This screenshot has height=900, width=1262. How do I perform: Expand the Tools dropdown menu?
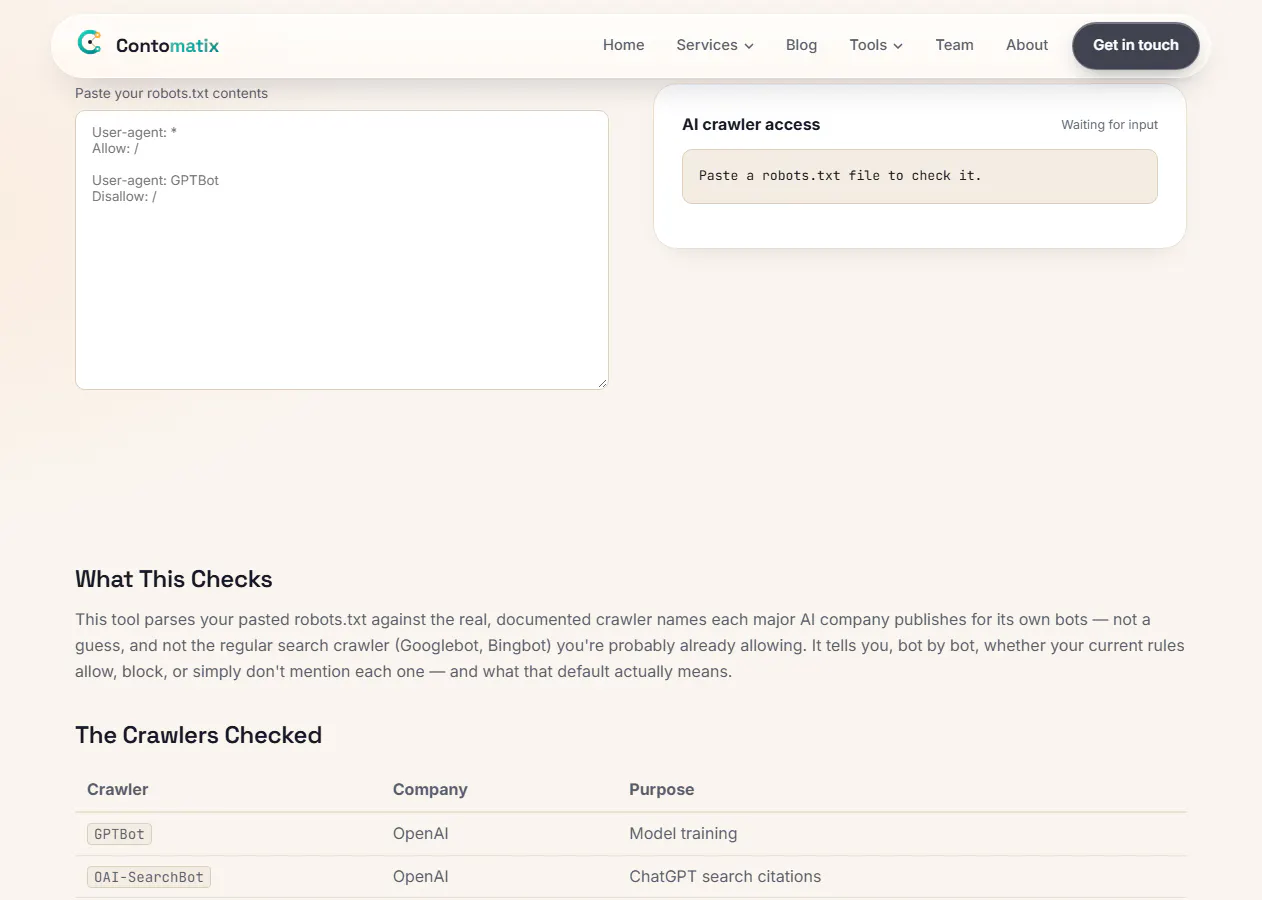(x=876, y=45)
